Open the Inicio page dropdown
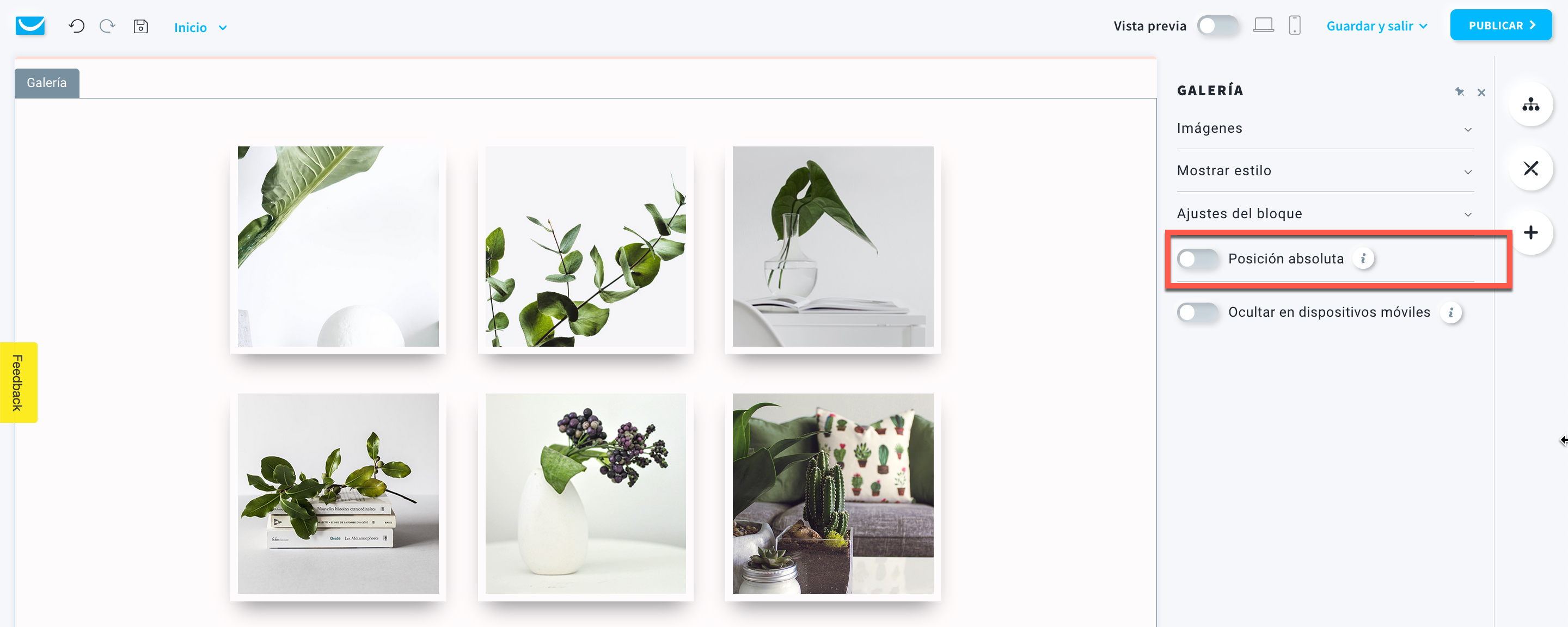This screenshot has height=627, width=1568. 200,27
